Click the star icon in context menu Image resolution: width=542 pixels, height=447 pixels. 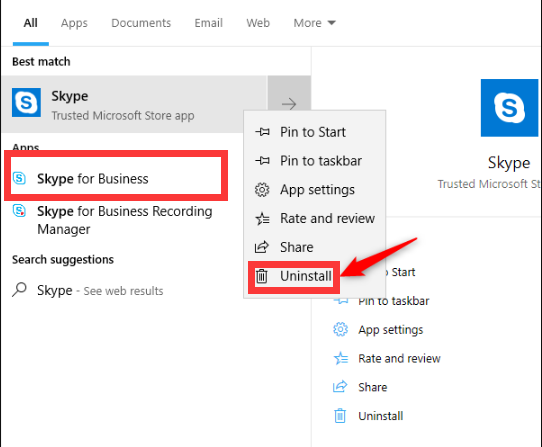pos(262,218)
